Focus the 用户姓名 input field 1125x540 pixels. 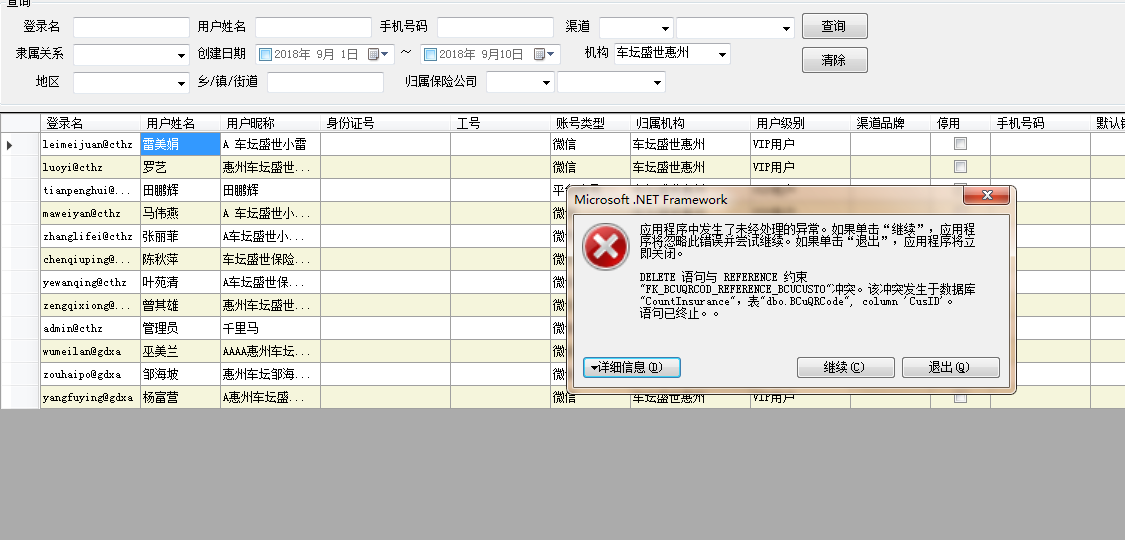(x=313, y=27)
